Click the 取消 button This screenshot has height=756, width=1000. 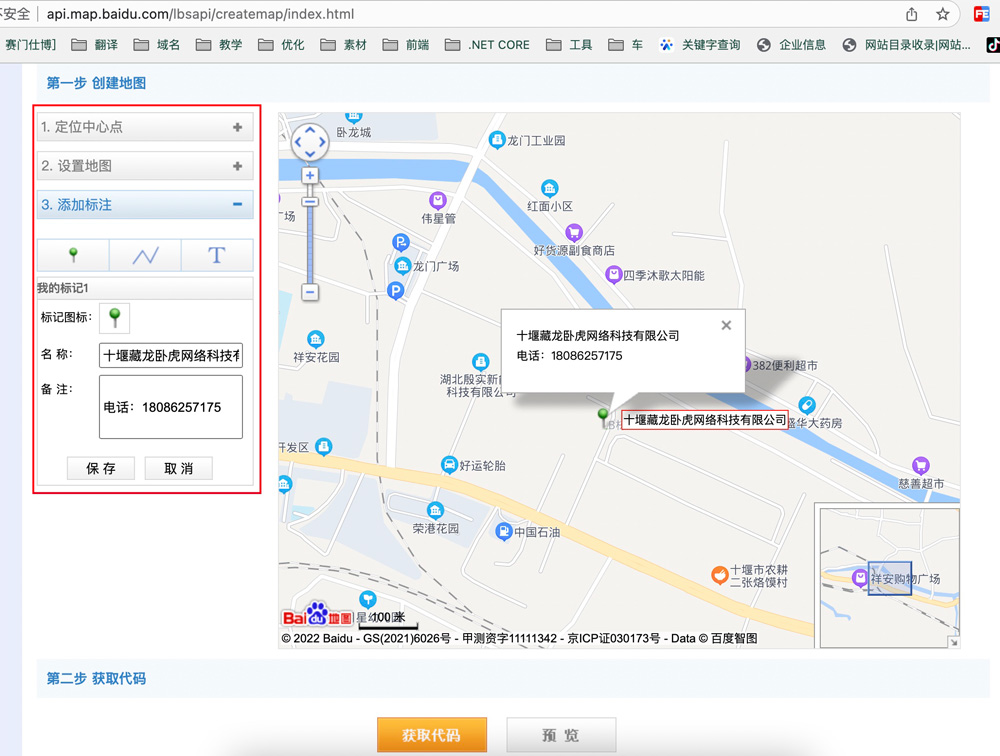(179, 468)
